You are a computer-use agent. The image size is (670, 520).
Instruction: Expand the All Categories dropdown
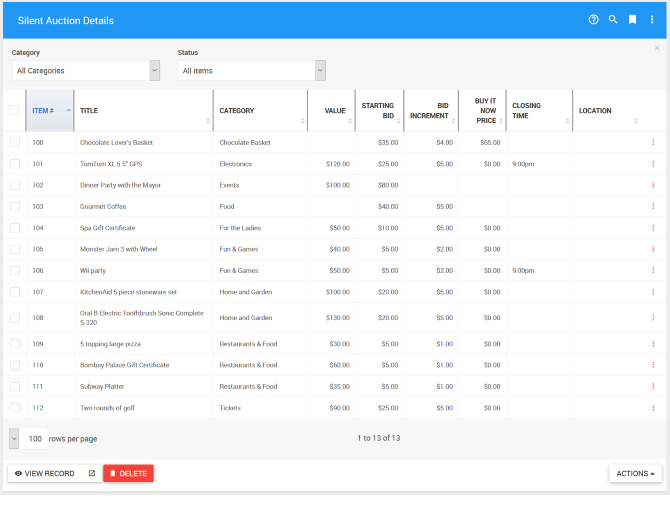[86, 71]
